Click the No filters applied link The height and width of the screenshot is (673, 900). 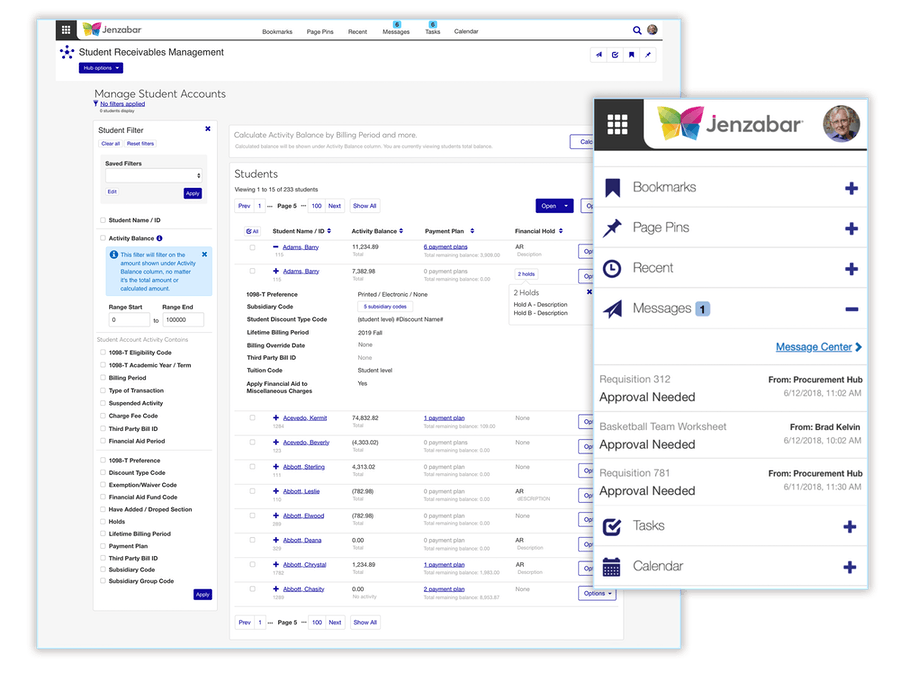click(122, 104)
